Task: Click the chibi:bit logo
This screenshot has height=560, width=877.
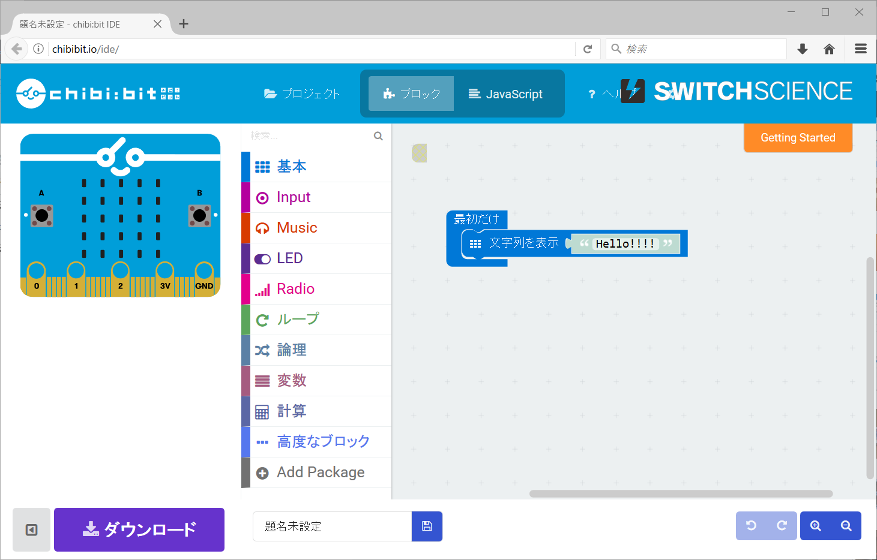Action: click(98, 93)
